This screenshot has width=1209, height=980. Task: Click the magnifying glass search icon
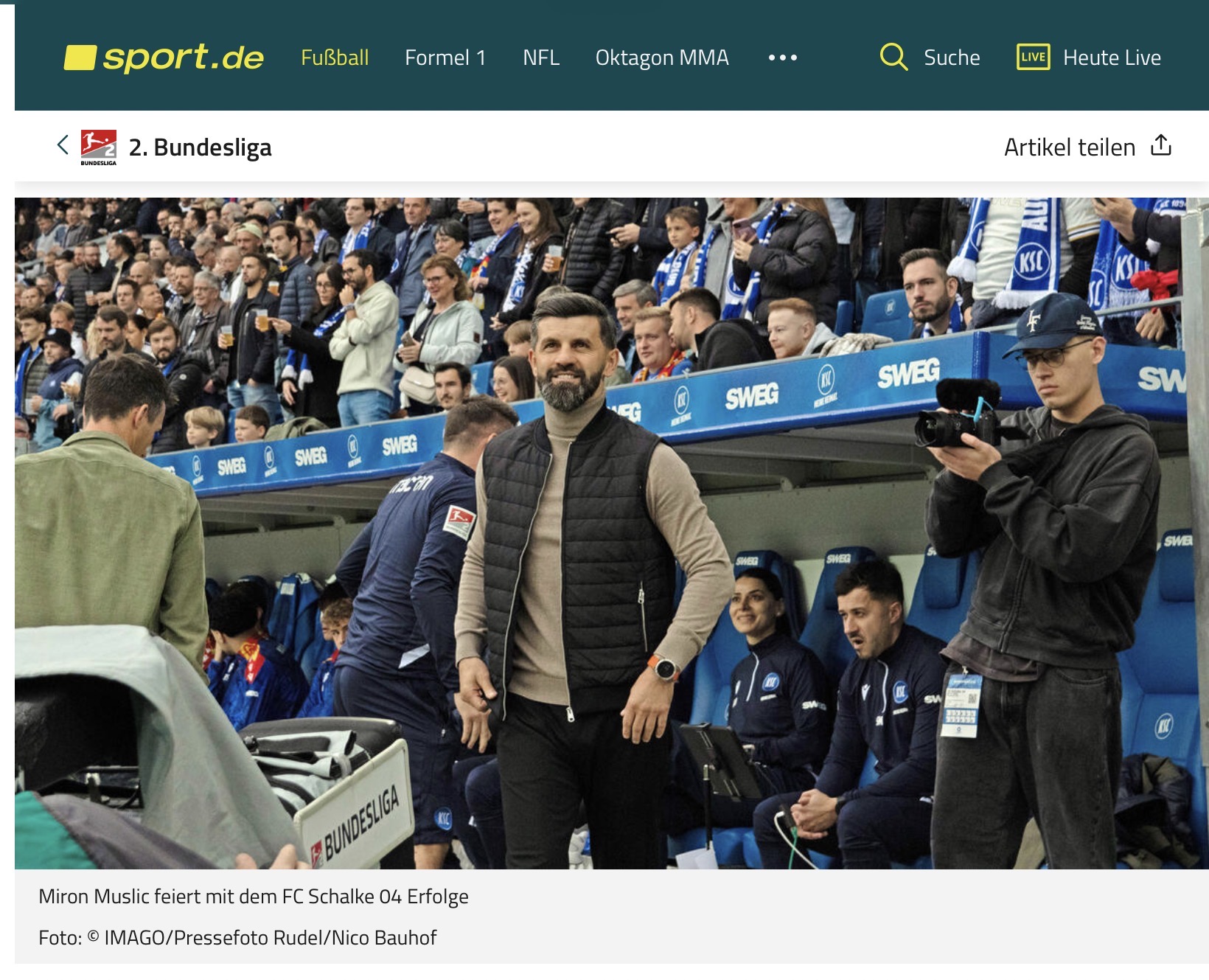coord(893,57)
